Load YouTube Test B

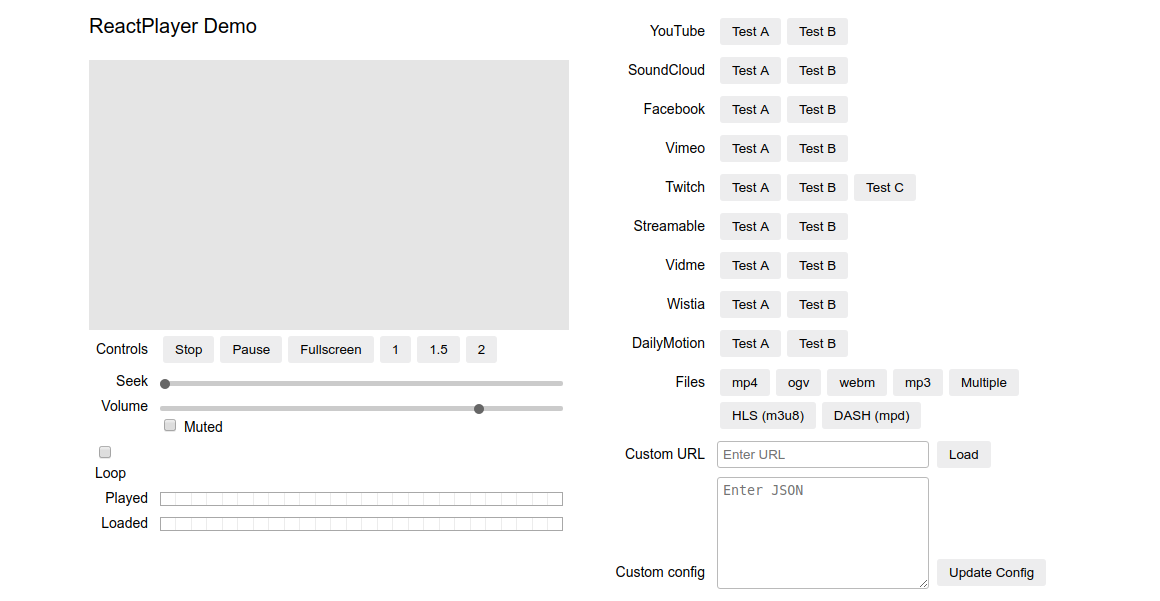(817, 32)
